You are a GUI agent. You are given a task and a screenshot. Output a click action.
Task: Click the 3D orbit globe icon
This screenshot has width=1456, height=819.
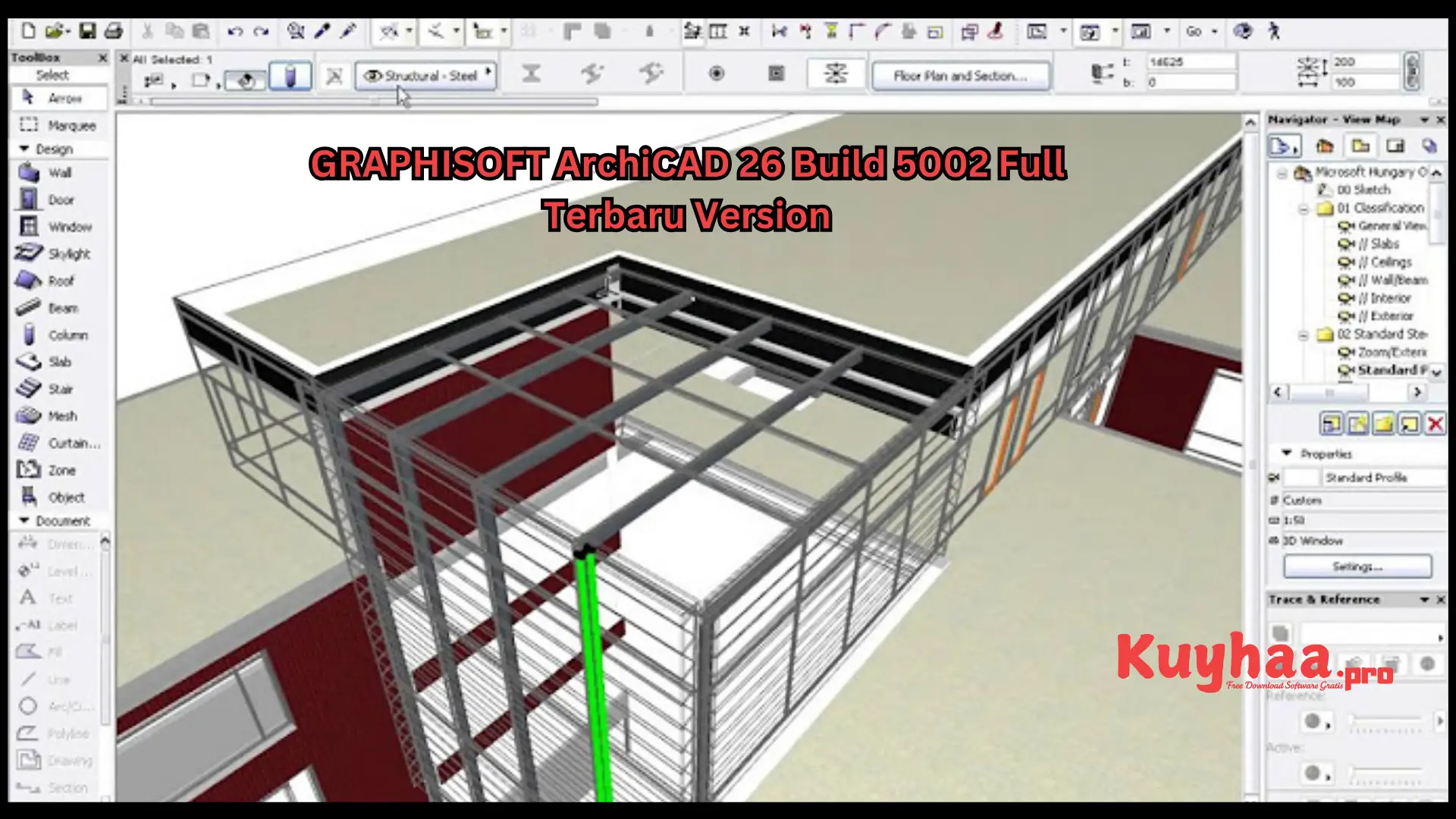coord(1243,31)
